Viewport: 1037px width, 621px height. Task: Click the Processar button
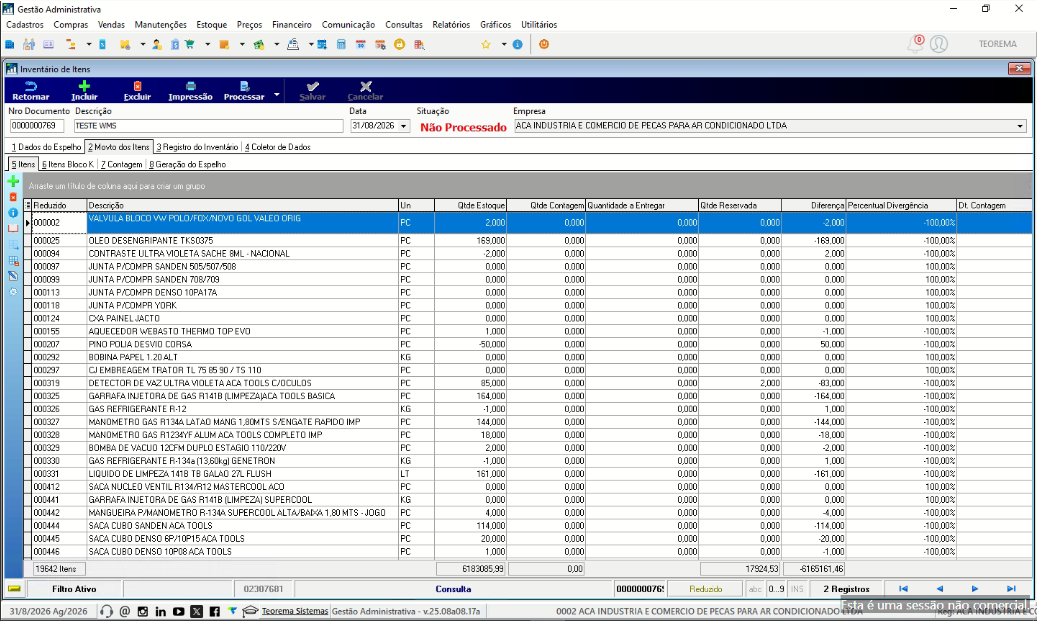[243, 91]
